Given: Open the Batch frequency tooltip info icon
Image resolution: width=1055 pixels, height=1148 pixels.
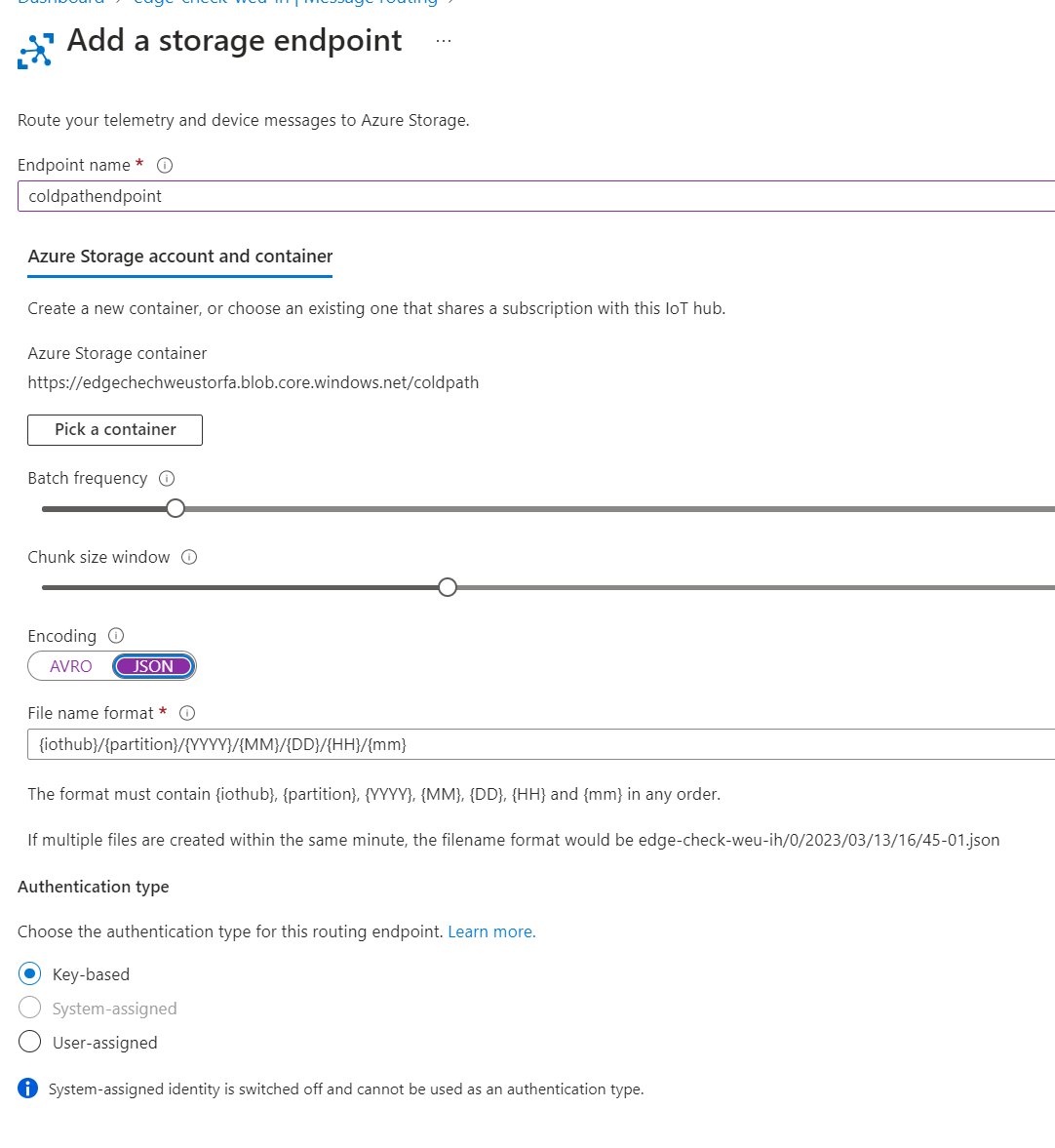Looking at the screenshot, I should coord(167,478).
